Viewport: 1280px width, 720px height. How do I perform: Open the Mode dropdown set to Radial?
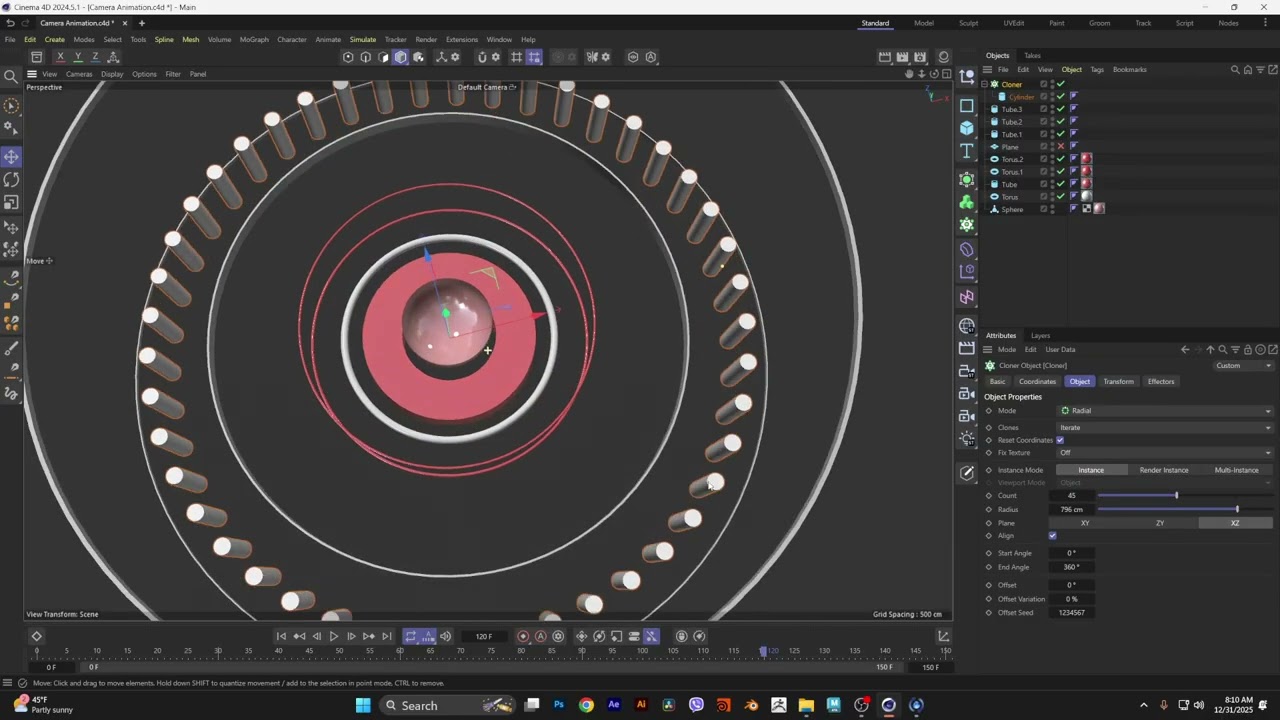point(1165,411)
